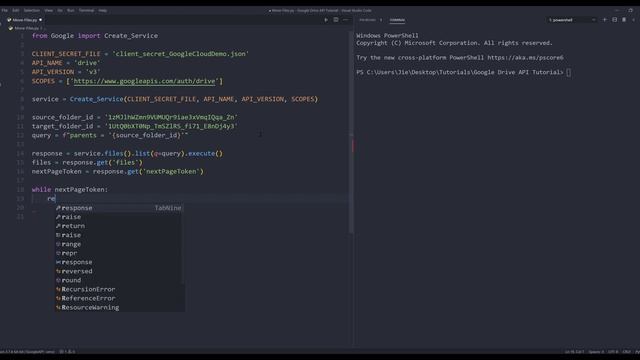Click the 'API_VERSION' variable definition
This screenshot has height=360, width=640.
point(53,72)
